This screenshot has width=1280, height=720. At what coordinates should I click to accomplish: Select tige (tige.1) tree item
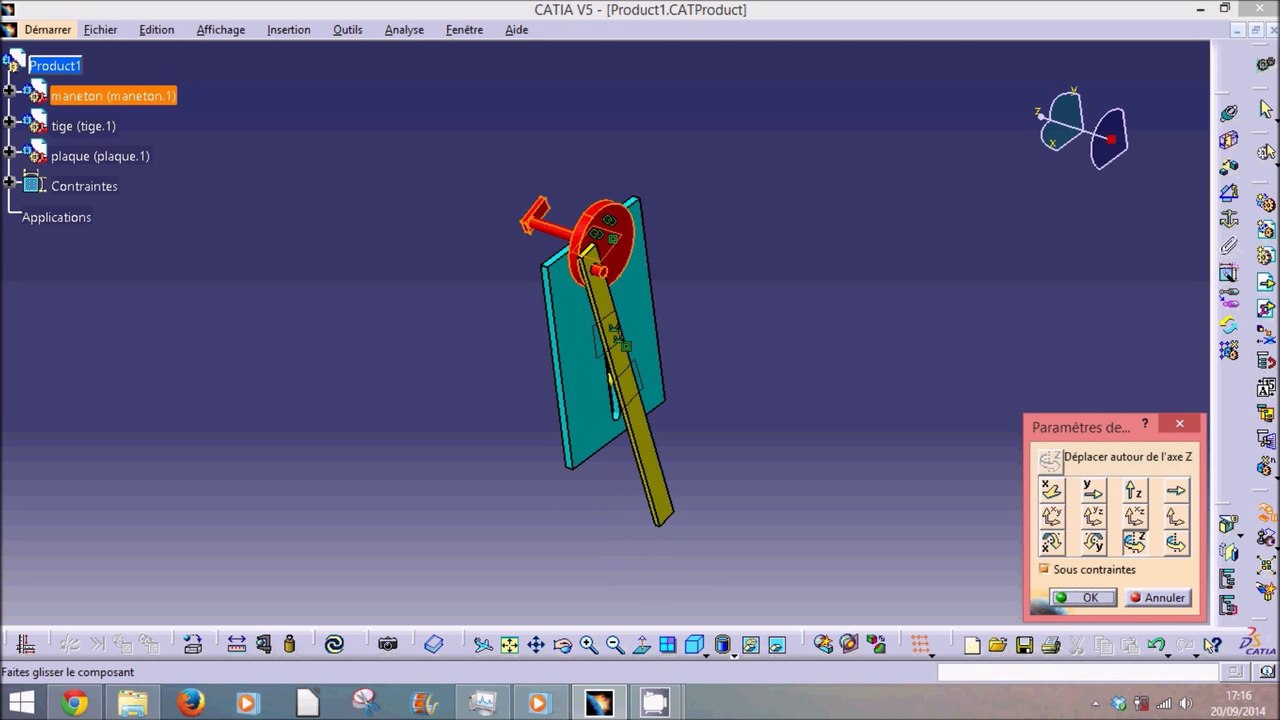pos(83,126)
